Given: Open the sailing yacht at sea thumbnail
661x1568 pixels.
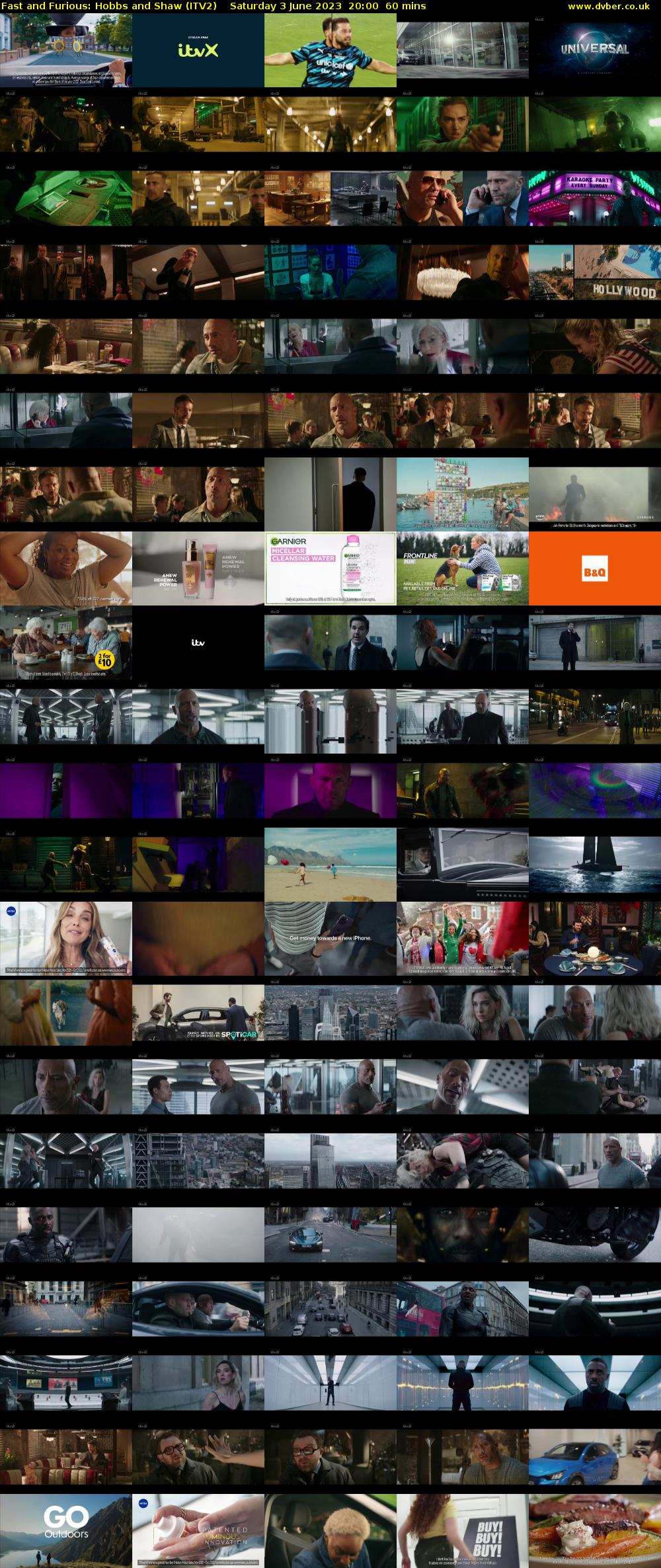Looking at the screenshot, I should coord(595,865).
